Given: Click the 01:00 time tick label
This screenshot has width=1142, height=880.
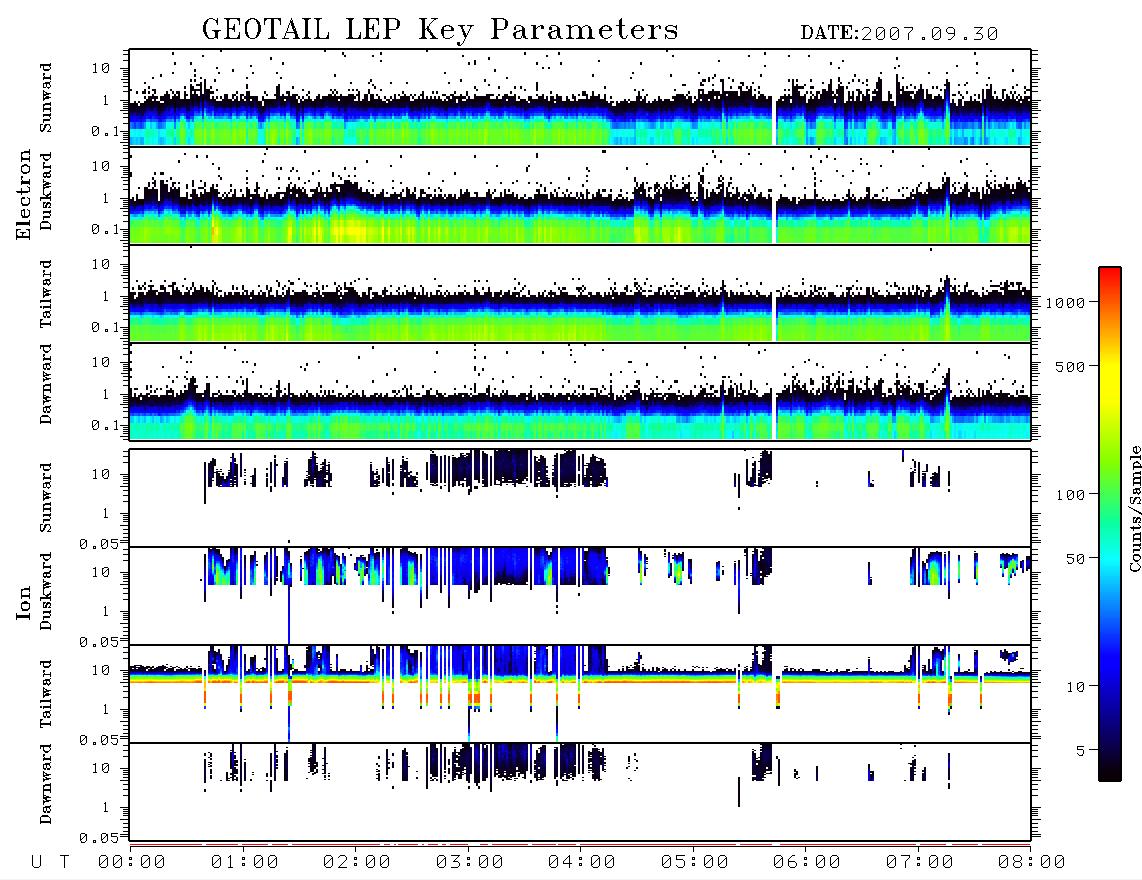Looking at the screenshot, I should tap(245, 863).
